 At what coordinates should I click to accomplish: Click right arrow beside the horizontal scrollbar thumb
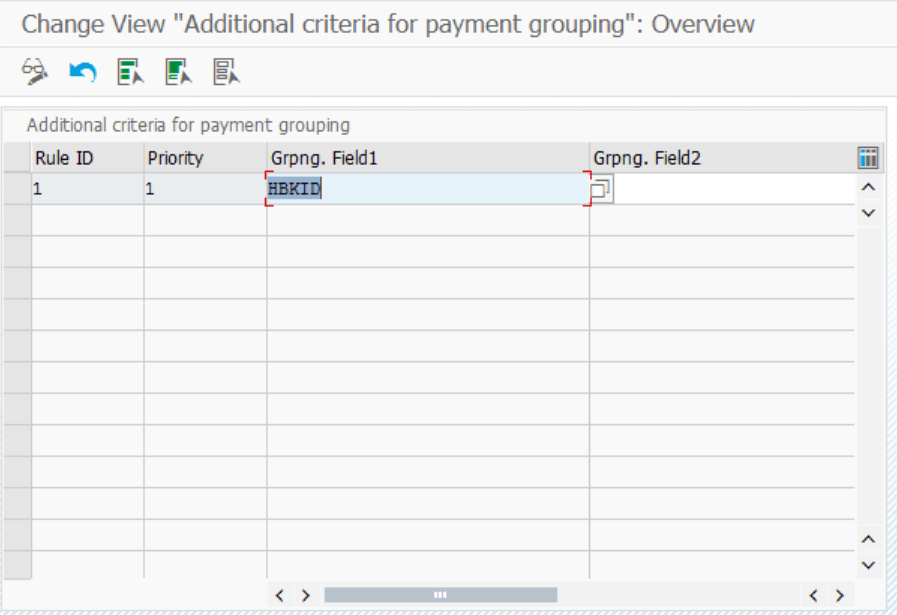click(306, 596)
